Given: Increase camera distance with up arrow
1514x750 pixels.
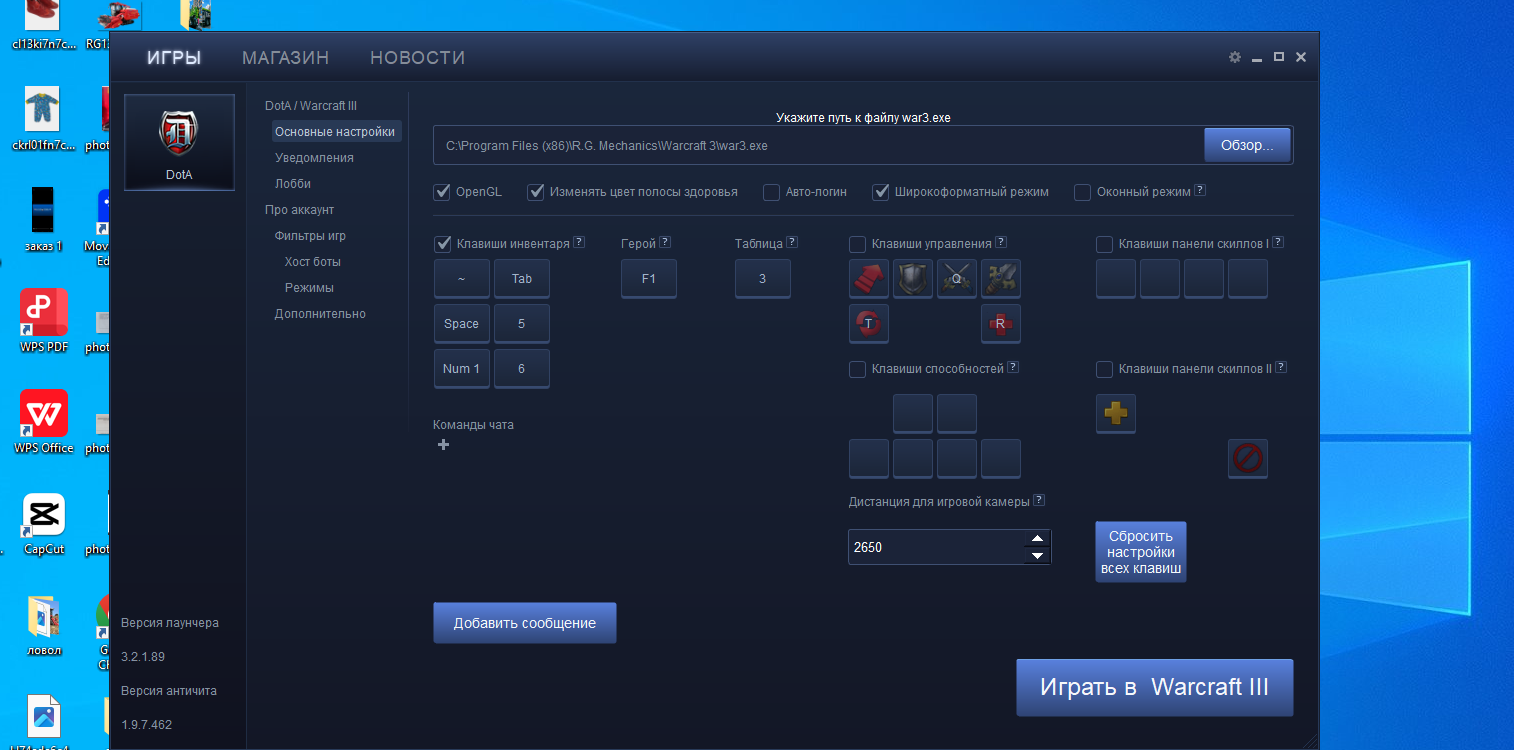Looking at the screenshot, I should coord(1037,538).
